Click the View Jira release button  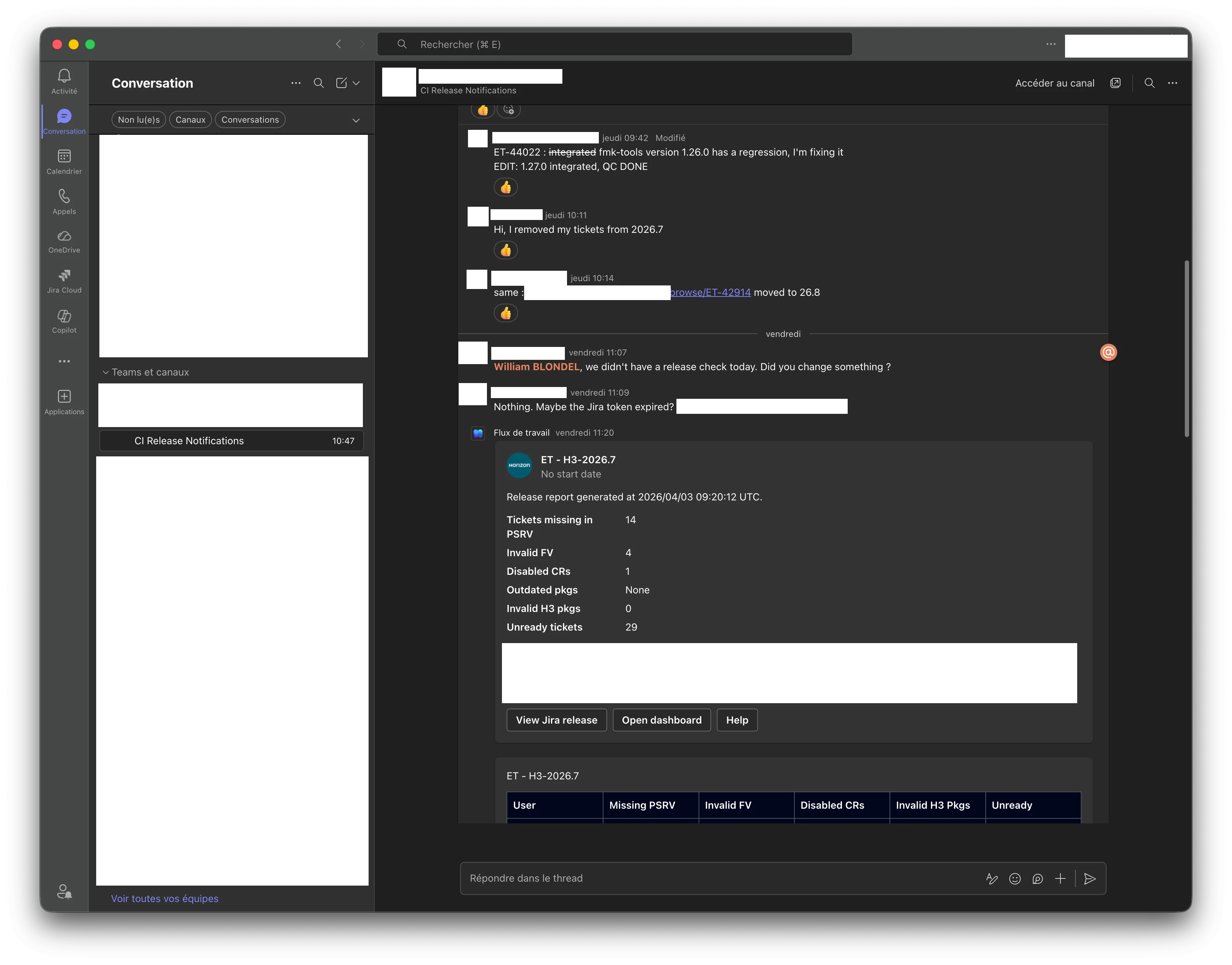pyautogui.click(x=557, y=720)
